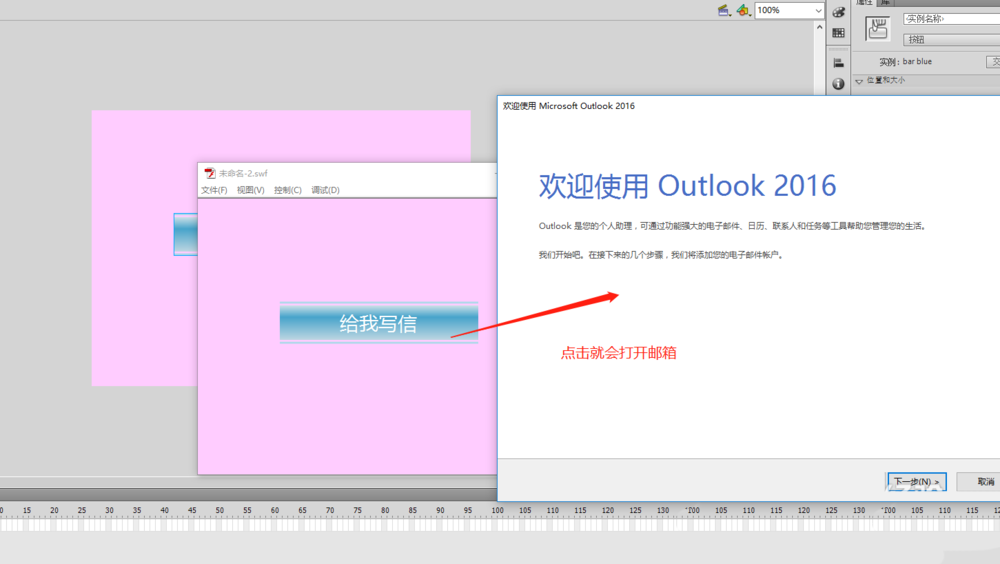
Task: Open 文件(F) menu in the SWF window
Action: (x=214, y=190)
